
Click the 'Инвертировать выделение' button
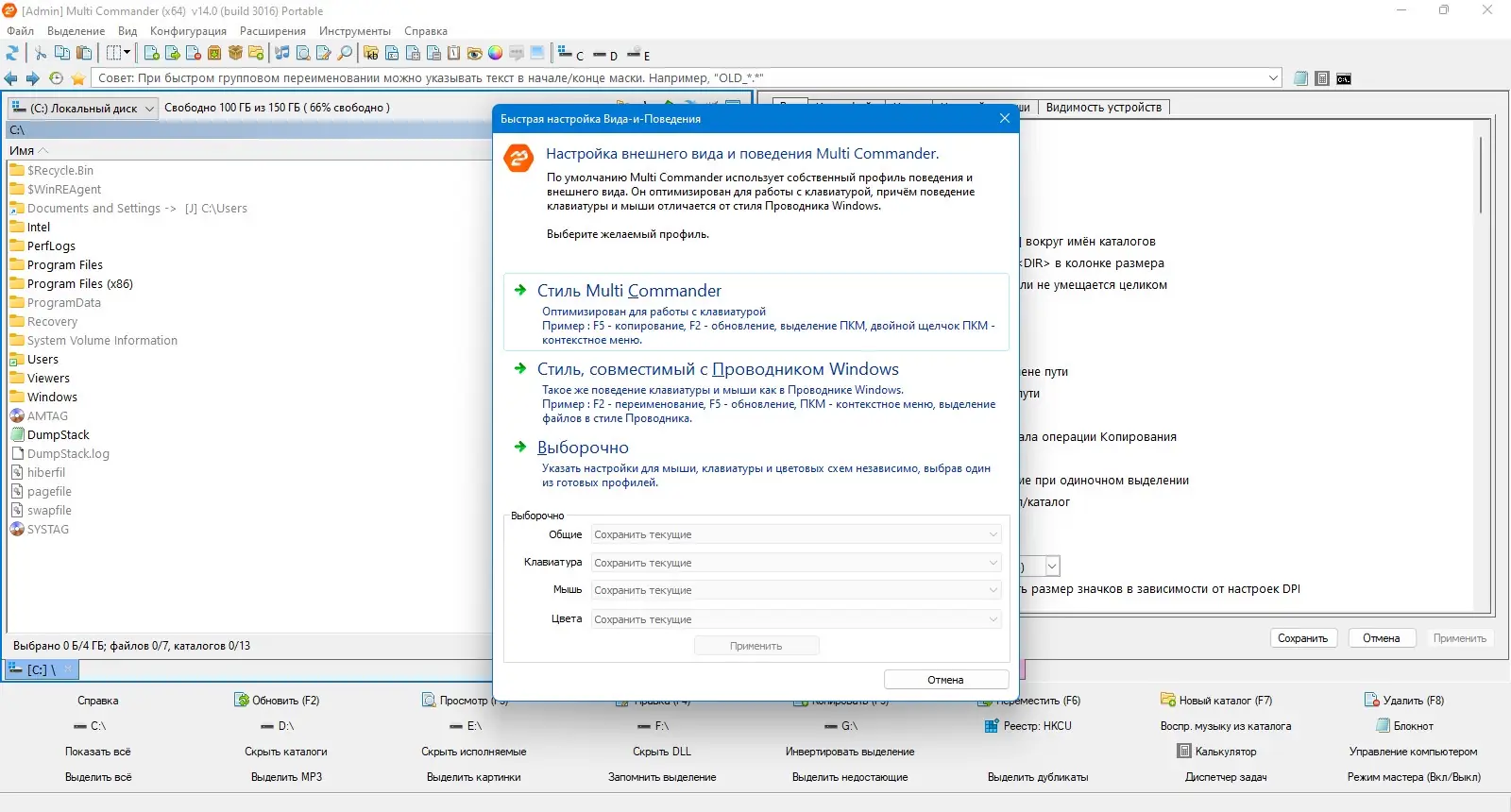(x=850, y=752)
